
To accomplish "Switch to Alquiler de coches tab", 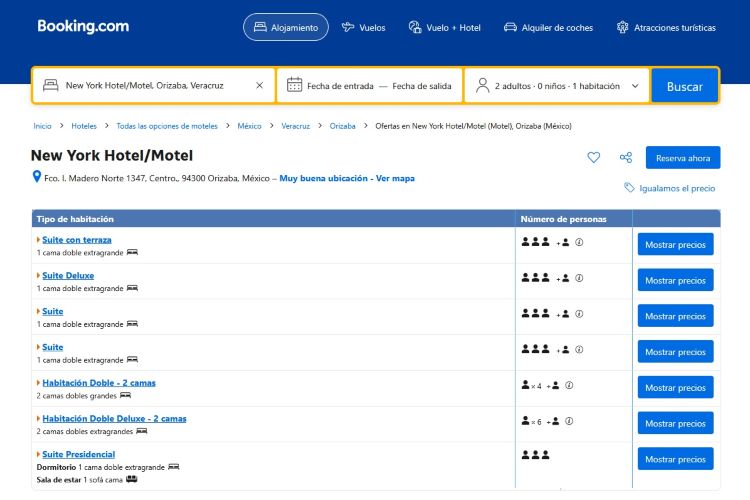I will tap(547, 28).
